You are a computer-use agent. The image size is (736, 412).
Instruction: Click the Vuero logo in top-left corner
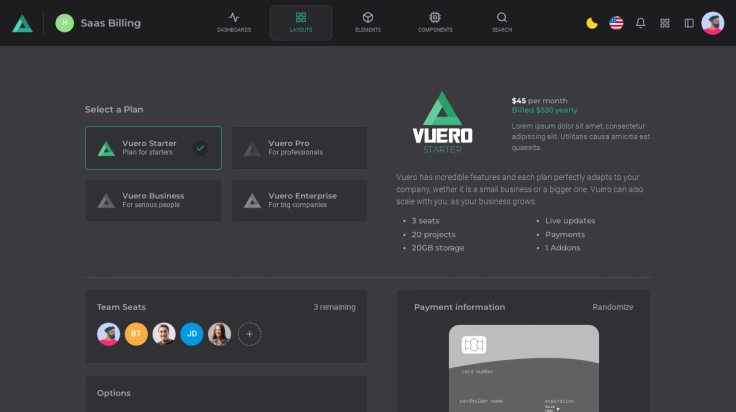(x=22, y=23)
